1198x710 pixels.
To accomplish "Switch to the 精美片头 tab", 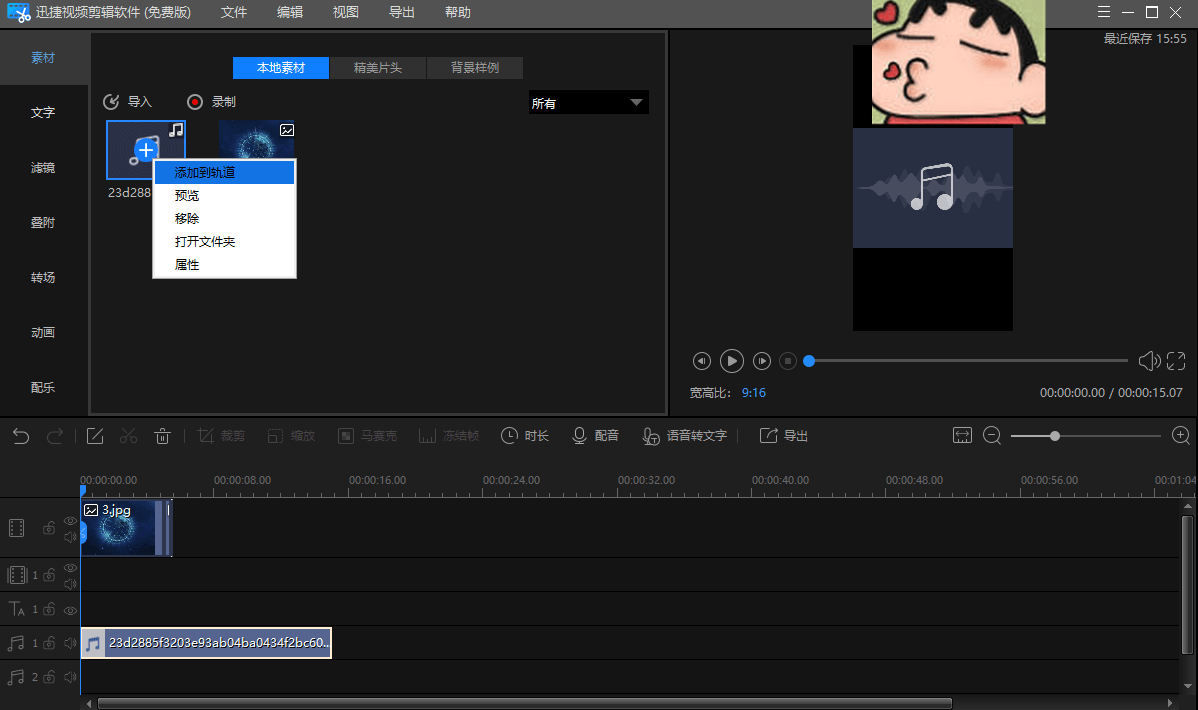I will tap(377, 68).
